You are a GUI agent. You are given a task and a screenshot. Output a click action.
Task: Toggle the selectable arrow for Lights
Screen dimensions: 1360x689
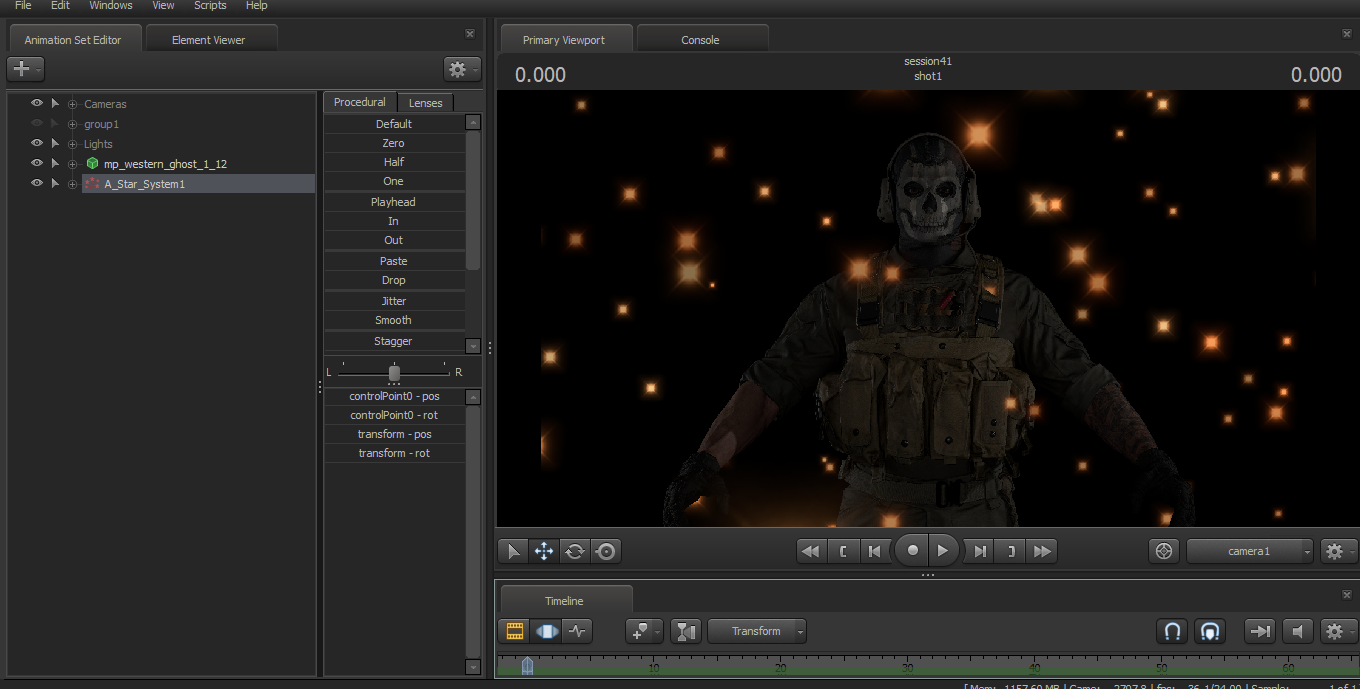tap(55, 143)
